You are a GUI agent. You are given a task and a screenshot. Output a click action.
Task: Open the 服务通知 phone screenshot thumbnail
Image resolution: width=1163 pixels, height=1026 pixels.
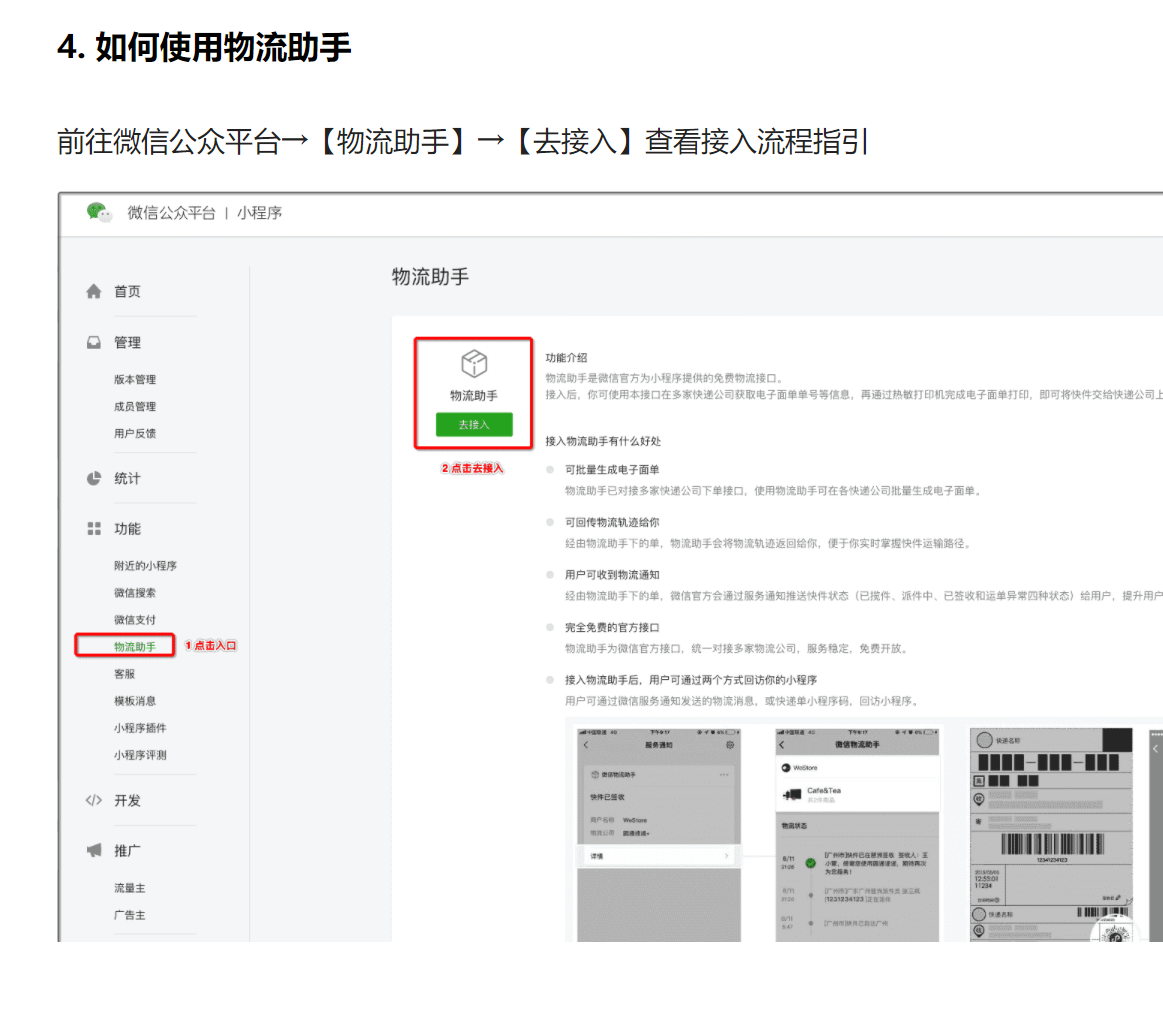tap(659, 835)
